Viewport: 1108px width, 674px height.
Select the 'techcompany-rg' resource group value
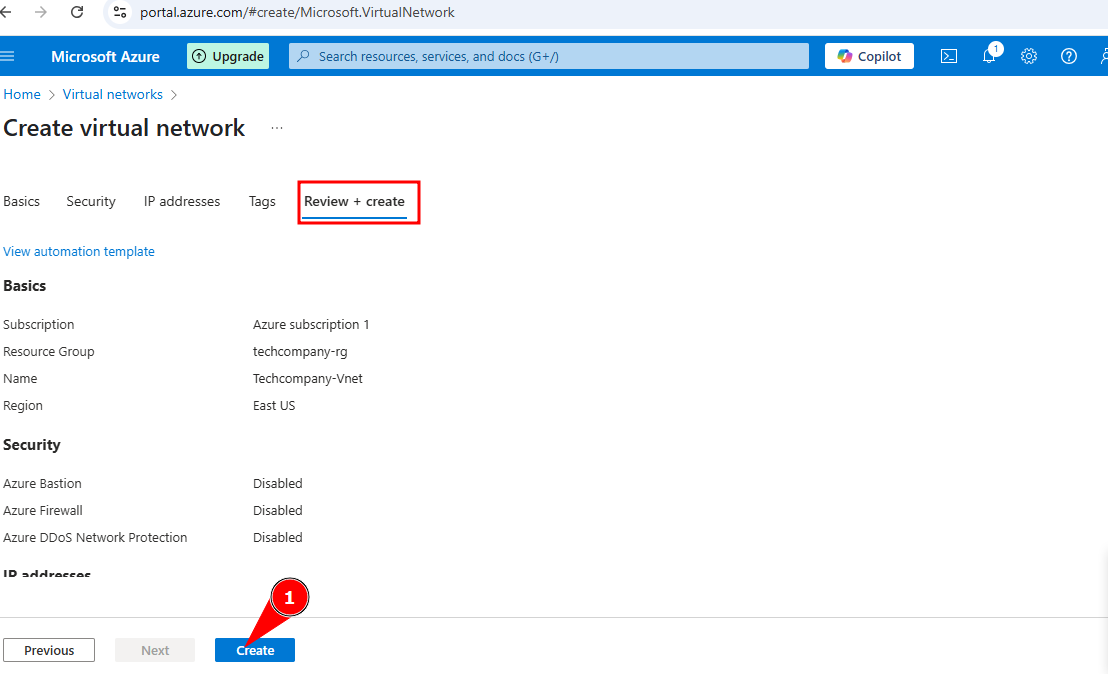[300, 352]
